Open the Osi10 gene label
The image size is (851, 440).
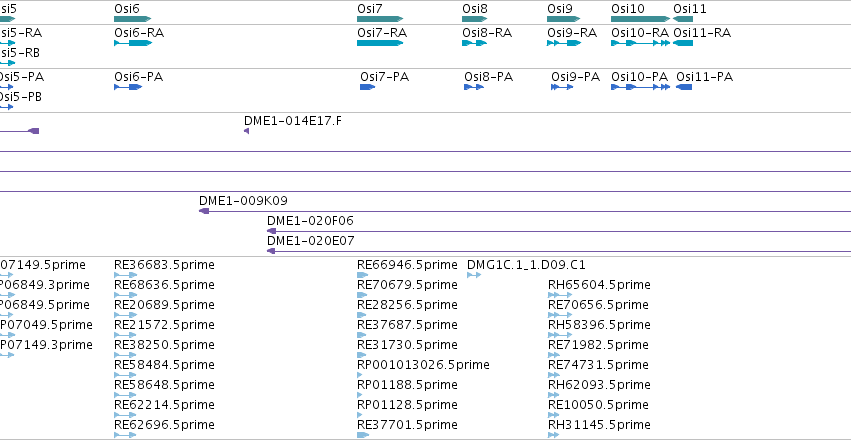[x=628, y=9]
